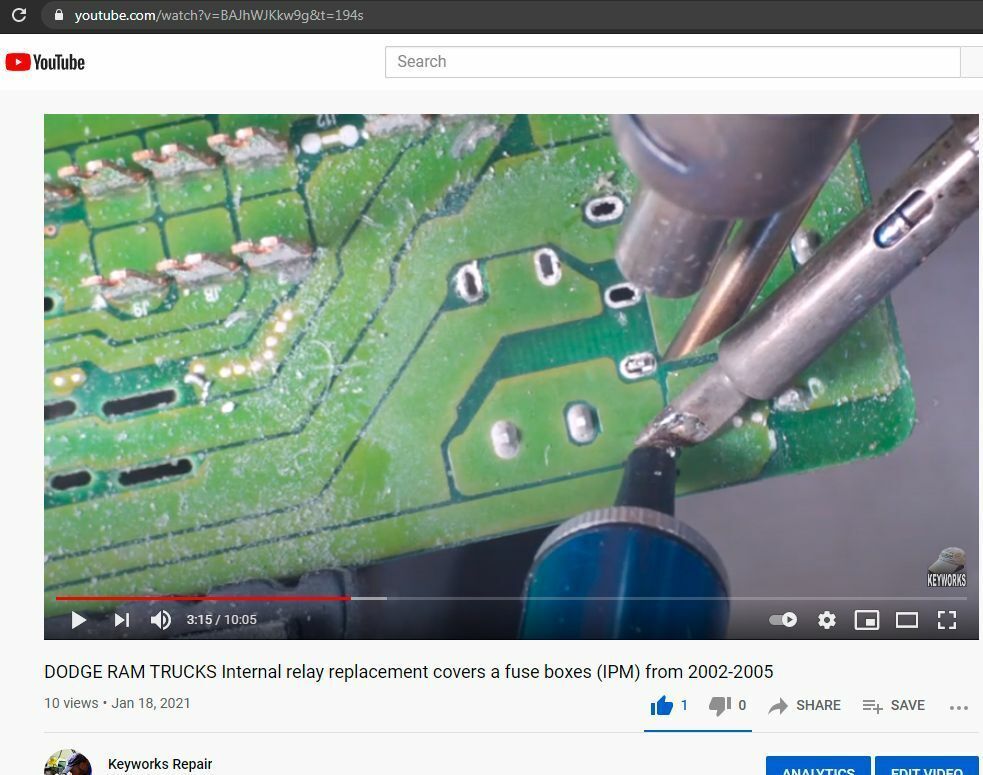Dislike the video with thumbs down
This screenshot has height=775, width=983.
(x=720, y=706)
